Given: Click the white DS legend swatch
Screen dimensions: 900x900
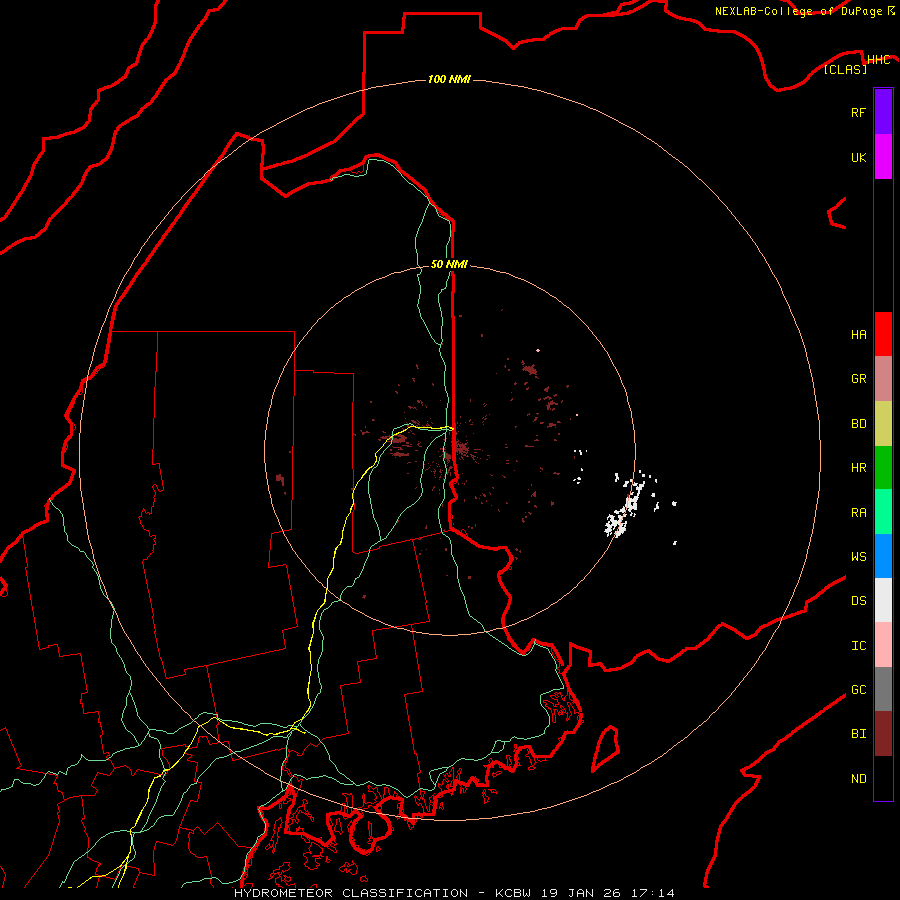Looking at the screenshot, I should pyautogui.click(x=883, y=600).
